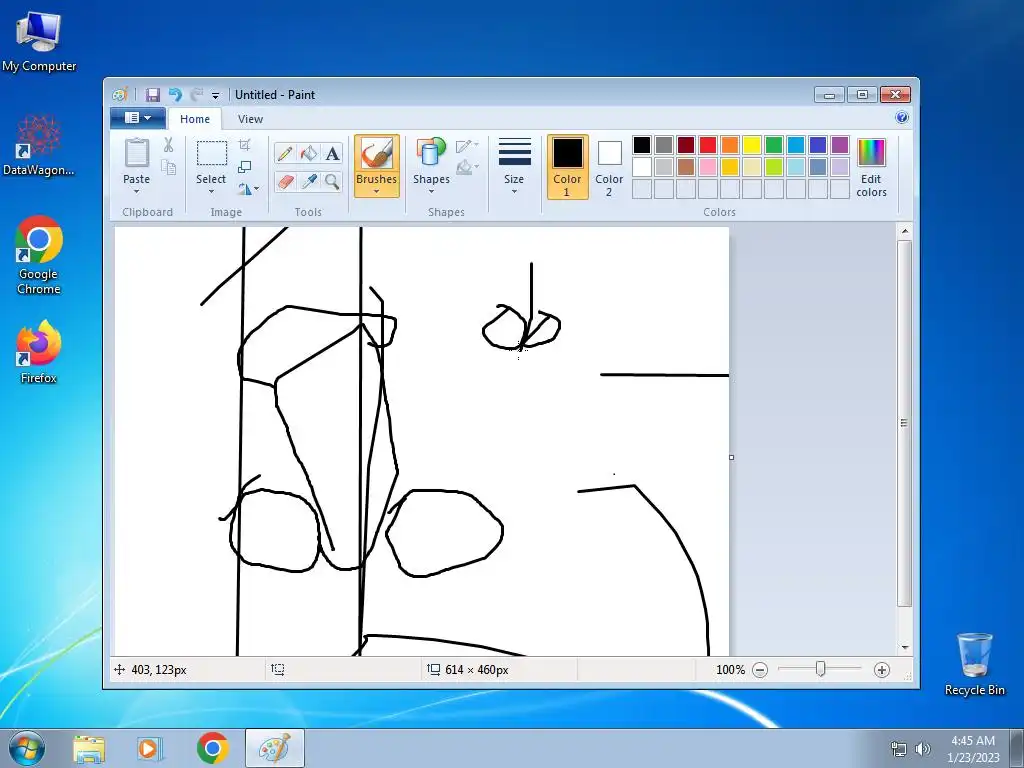Open the Shape outline dropdown
1024x768 pixels.
(x=467, y=146)
